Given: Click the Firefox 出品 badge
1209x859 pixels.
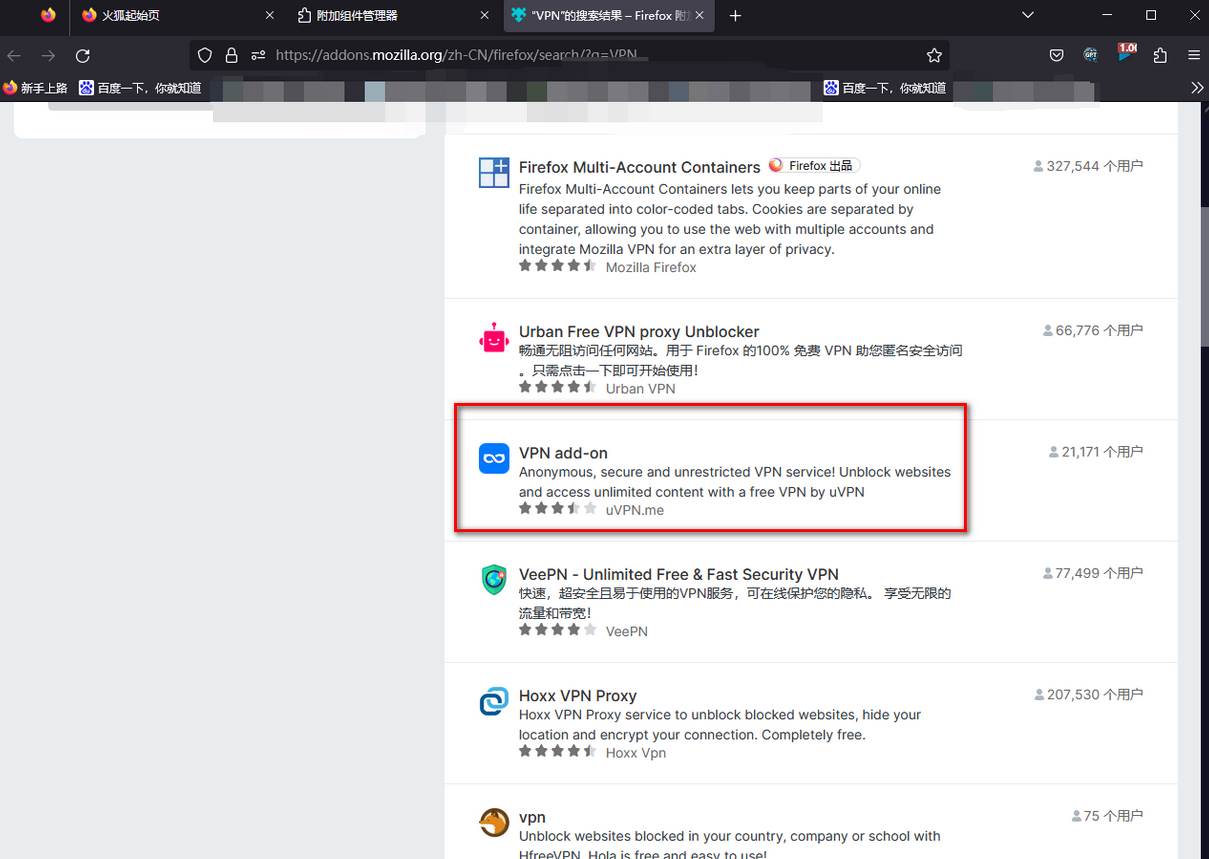Looking at the screenshot, I should tap(814, 166).
